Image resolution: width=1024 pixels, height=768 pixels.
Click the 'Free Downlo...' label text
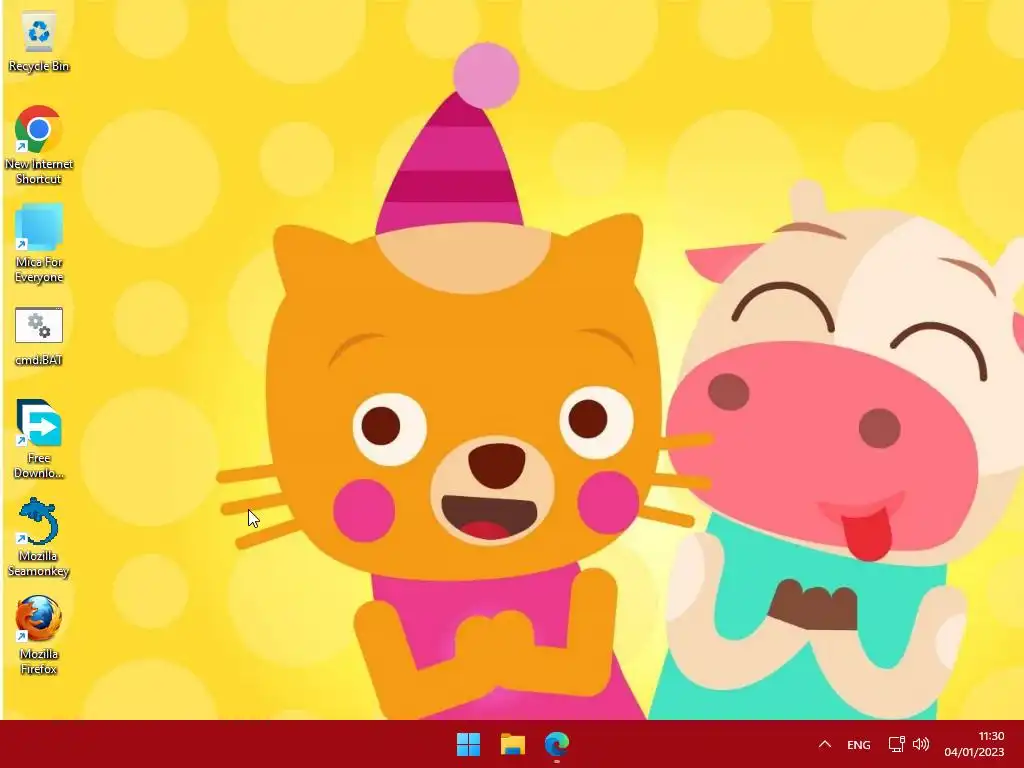[39, 465]
